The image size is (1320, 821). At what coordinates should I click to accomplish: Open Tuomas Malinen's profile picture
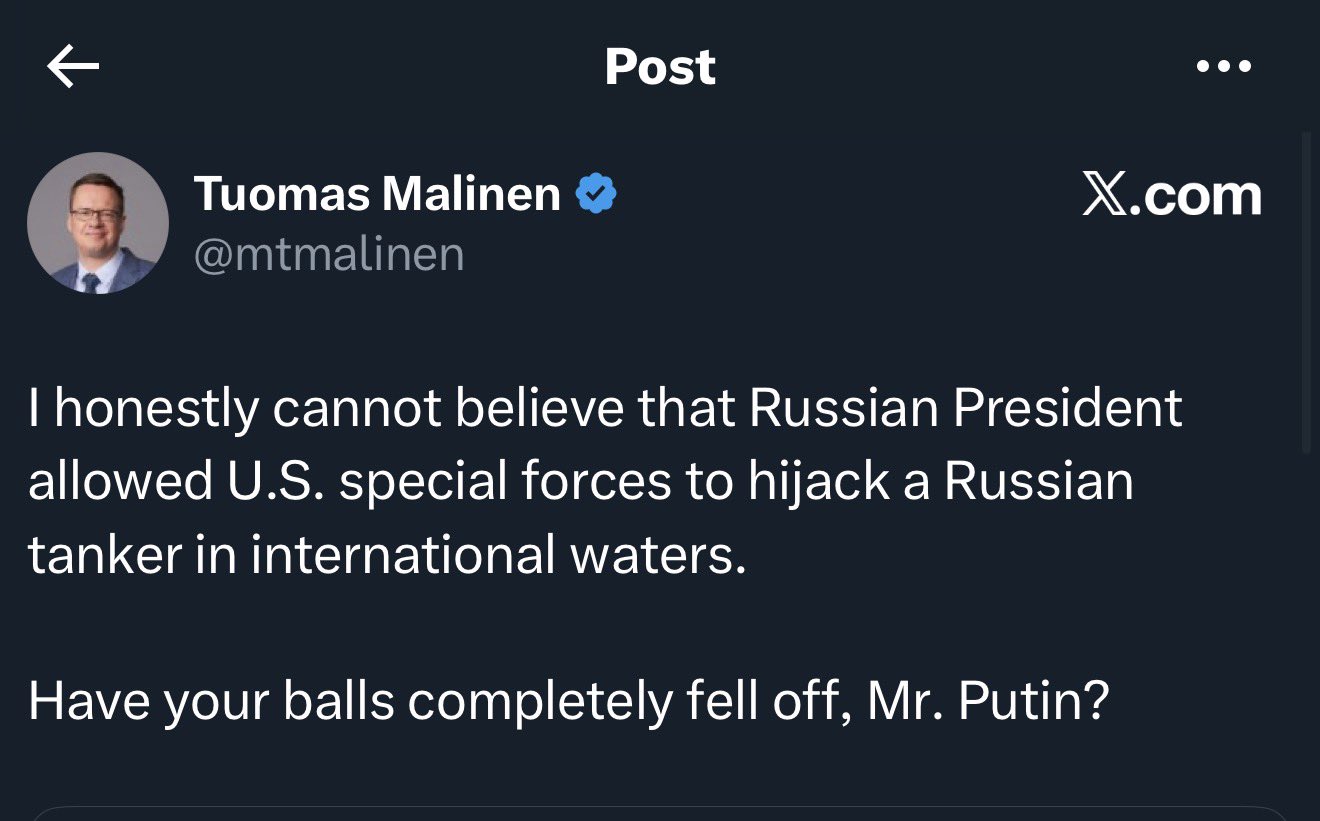click(98, 223)
